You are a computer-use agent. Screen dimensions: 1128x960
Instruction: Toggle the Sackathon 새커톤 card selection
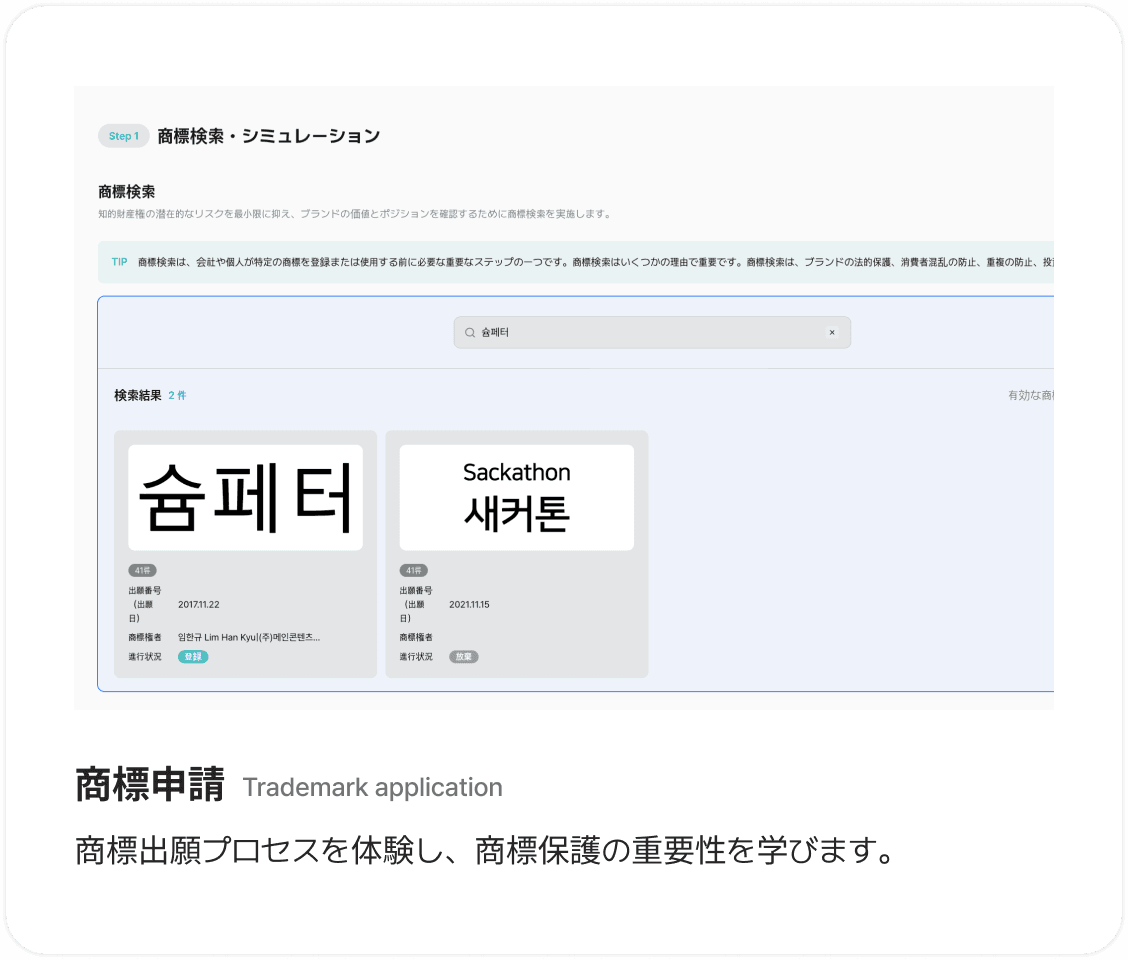[516, 555]
